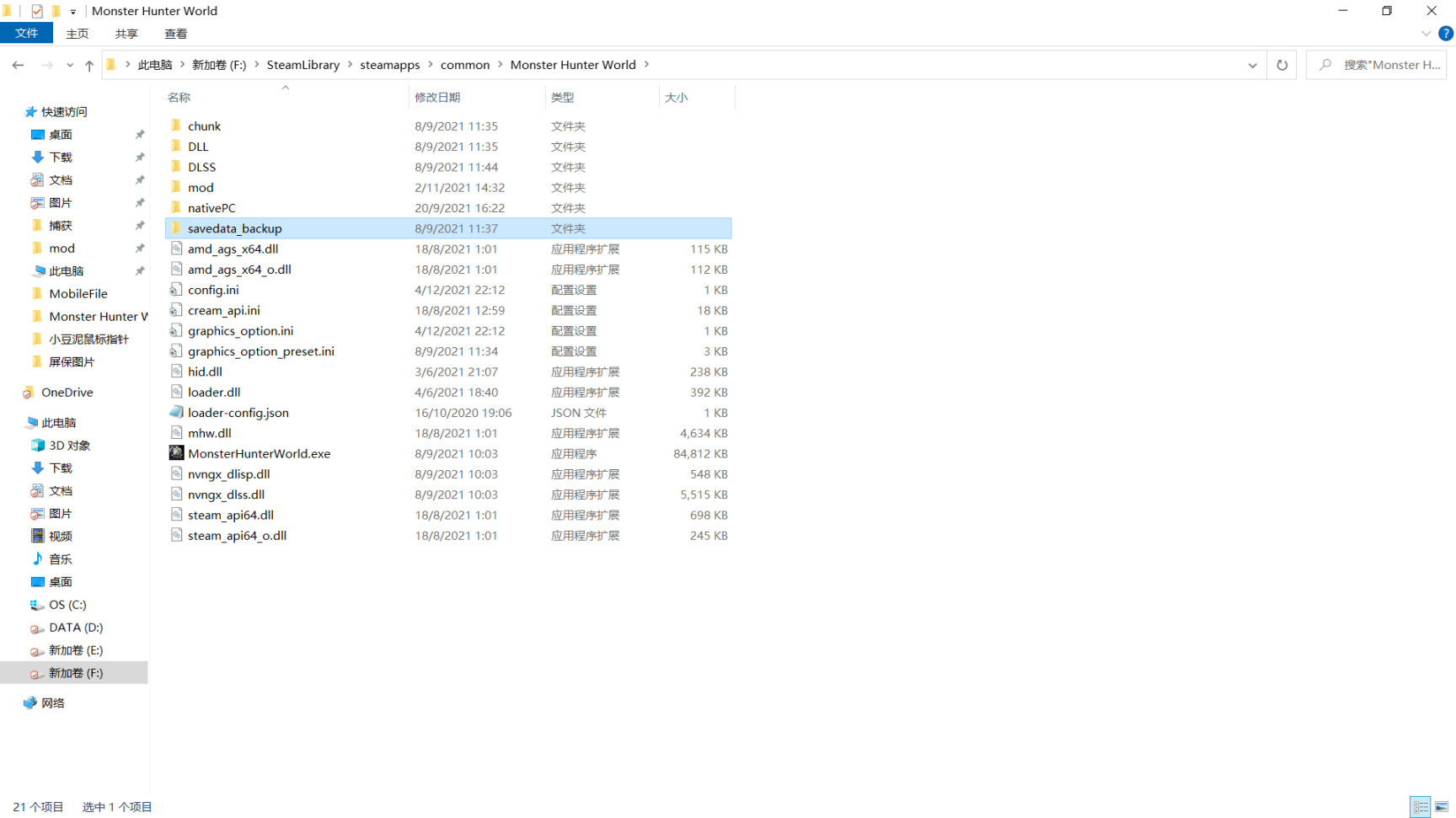Open OneDrive in the sidebar
The image size is (1456, 818).
point(67,393)
